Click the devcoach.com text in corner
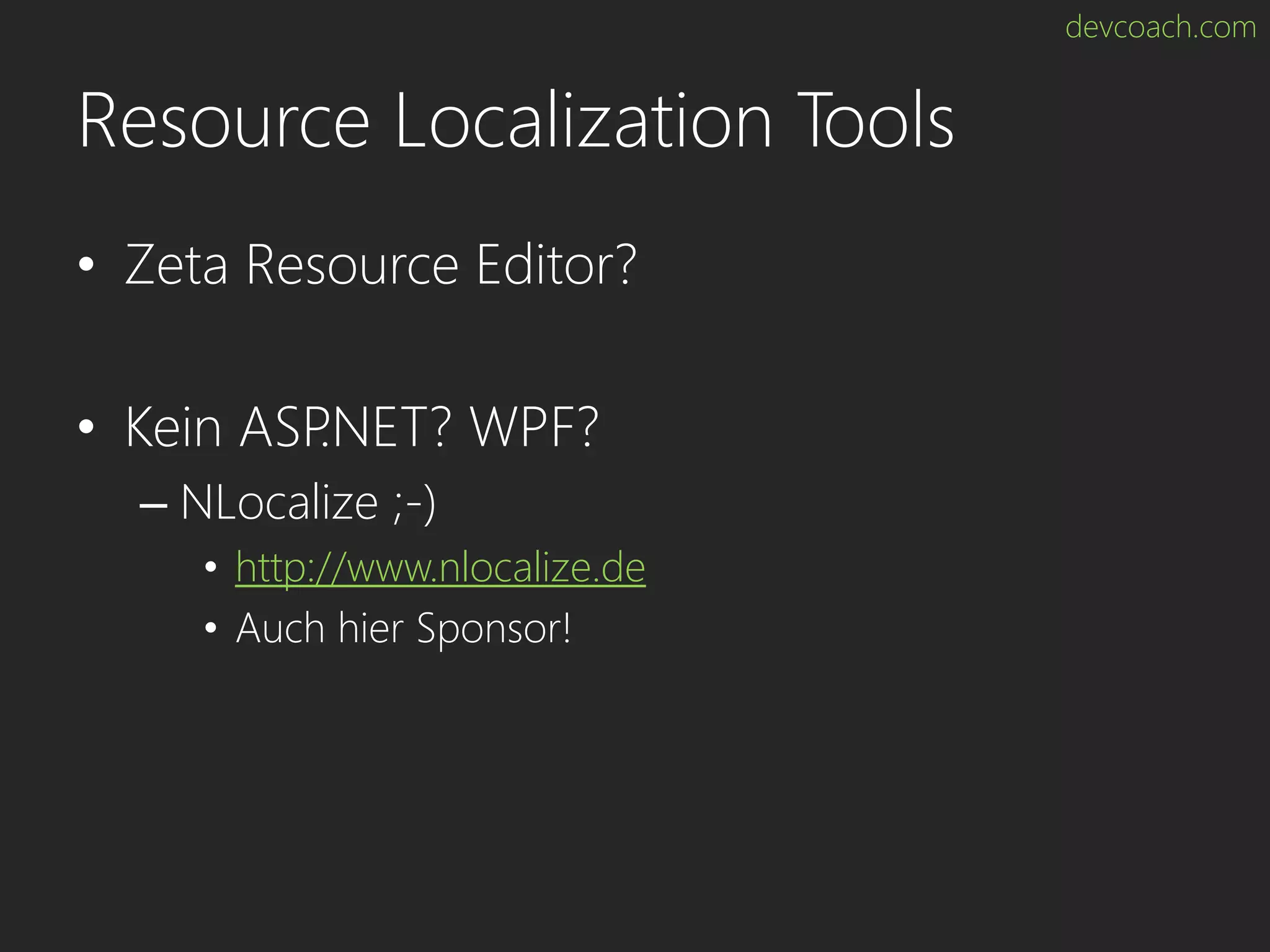The width and height of the screenshot is (1270, 952). pos(1160,27)
